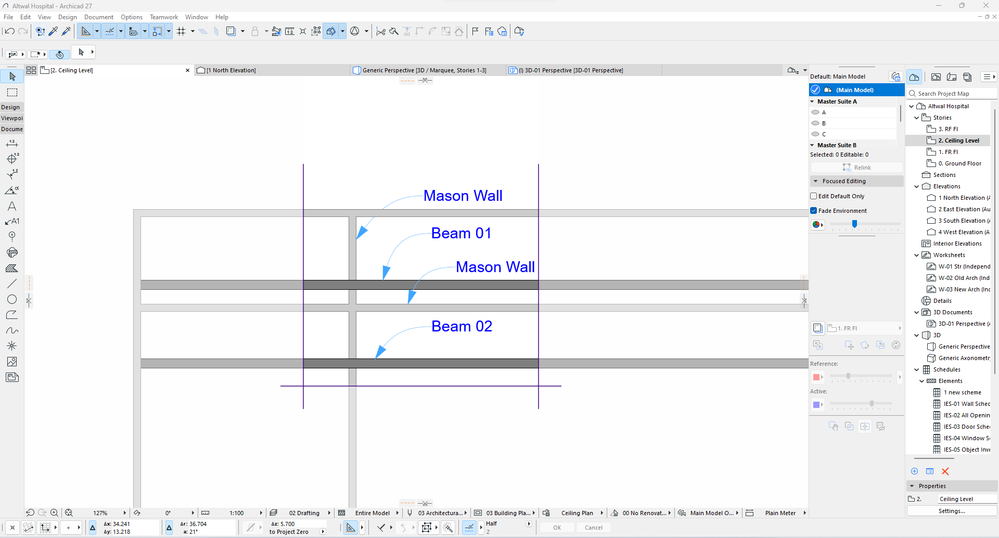Click the OK button in bottom bar

557,527
